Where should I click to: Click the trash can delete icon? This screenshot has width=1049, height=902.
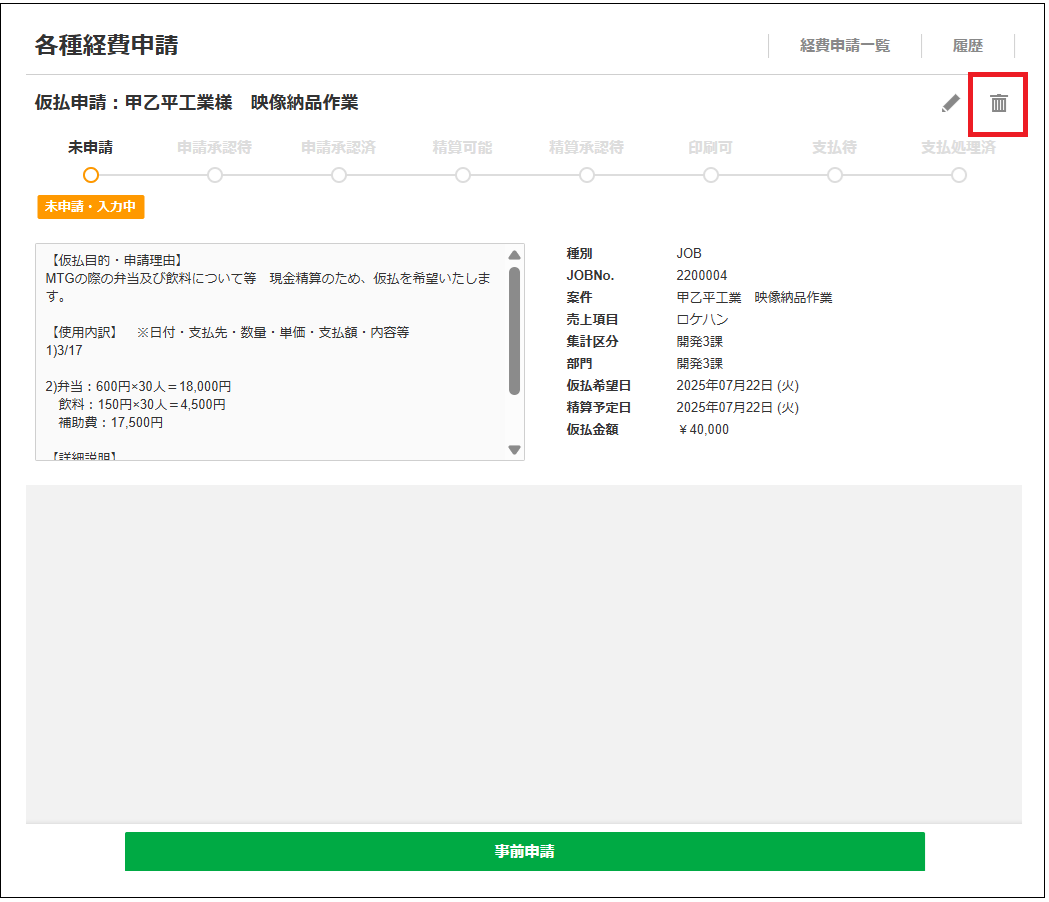click(x=998, y=103)
